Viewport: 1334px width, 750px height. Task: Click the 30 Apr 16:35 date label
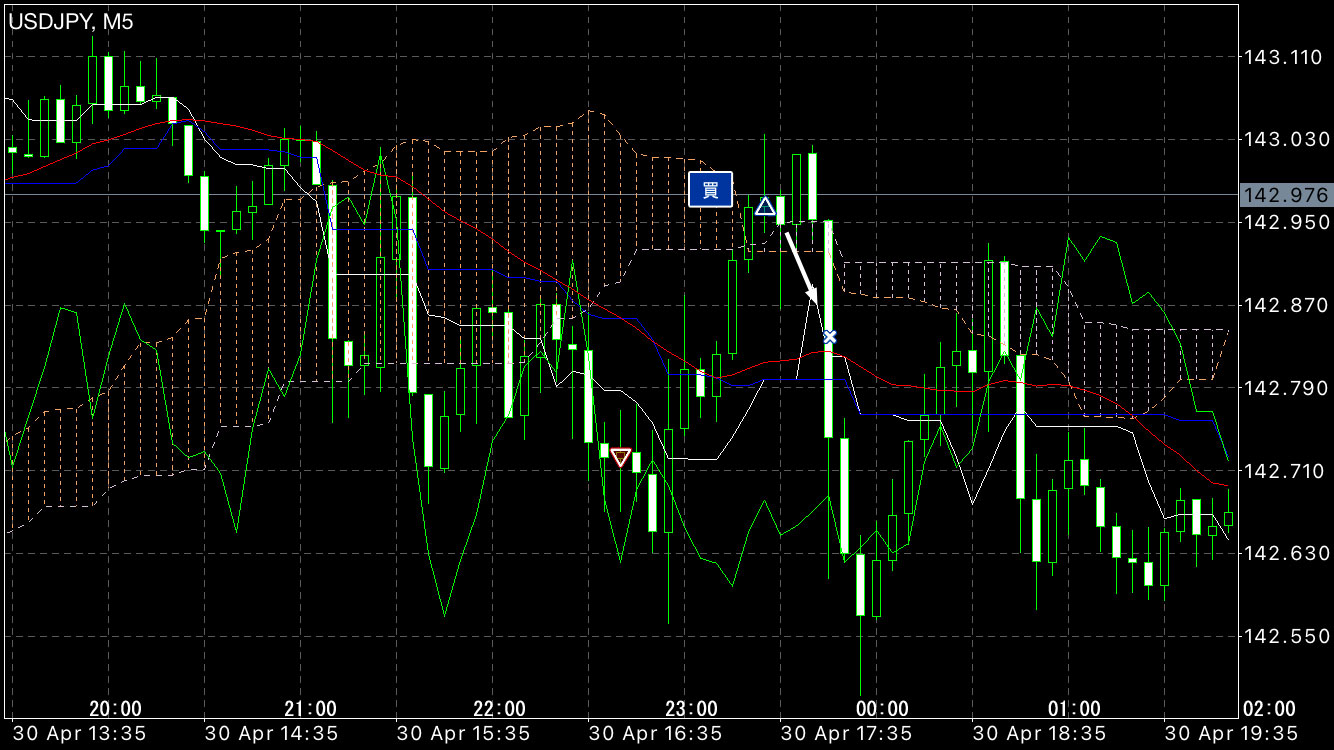[655, 734]
